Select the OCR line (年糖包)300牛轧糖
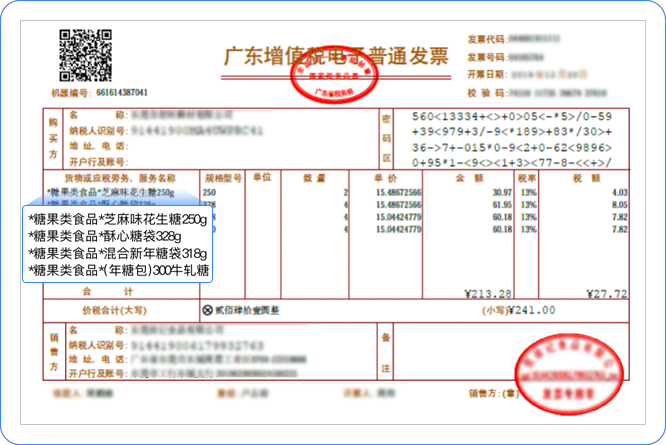The width and height of the screenshot is (666, 445). pos(120,269)
